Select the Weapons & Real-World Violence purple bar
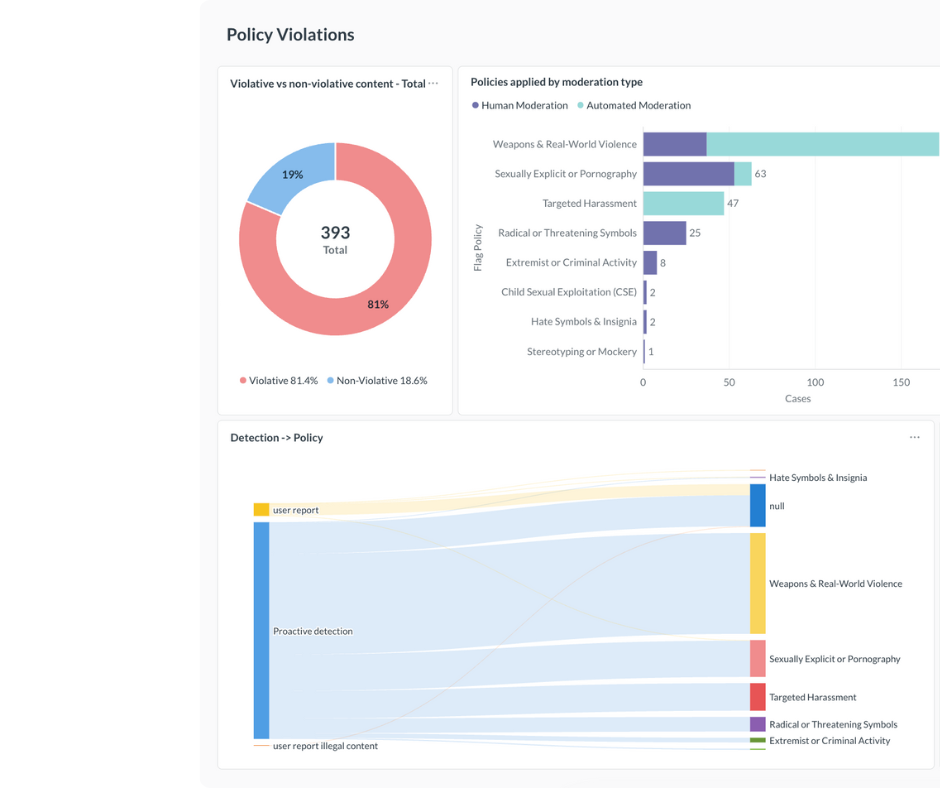This screenshot has width=940, height=788. (x=674, y=144)
